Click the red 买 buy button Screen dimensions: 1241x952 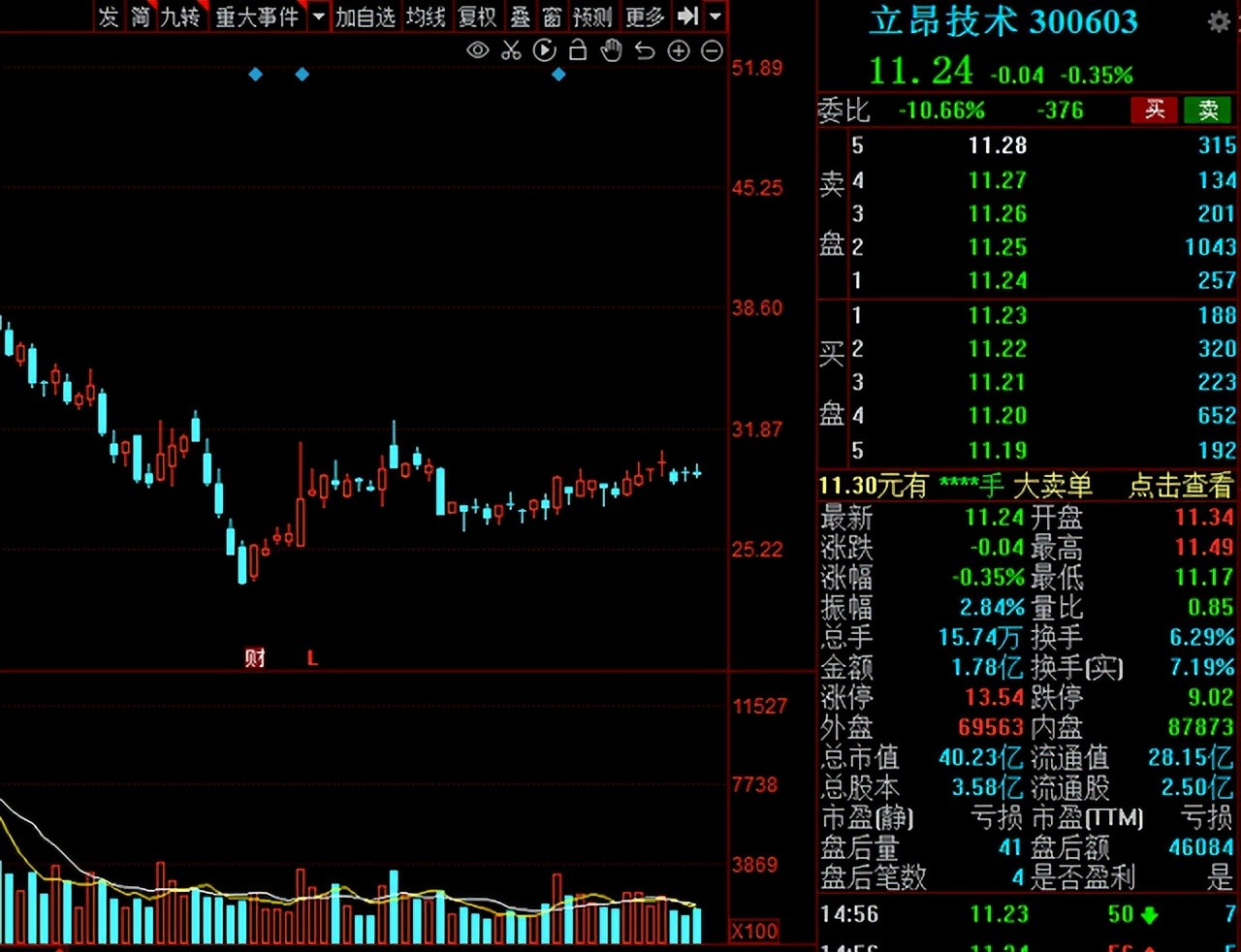(x=1155, y=110)
